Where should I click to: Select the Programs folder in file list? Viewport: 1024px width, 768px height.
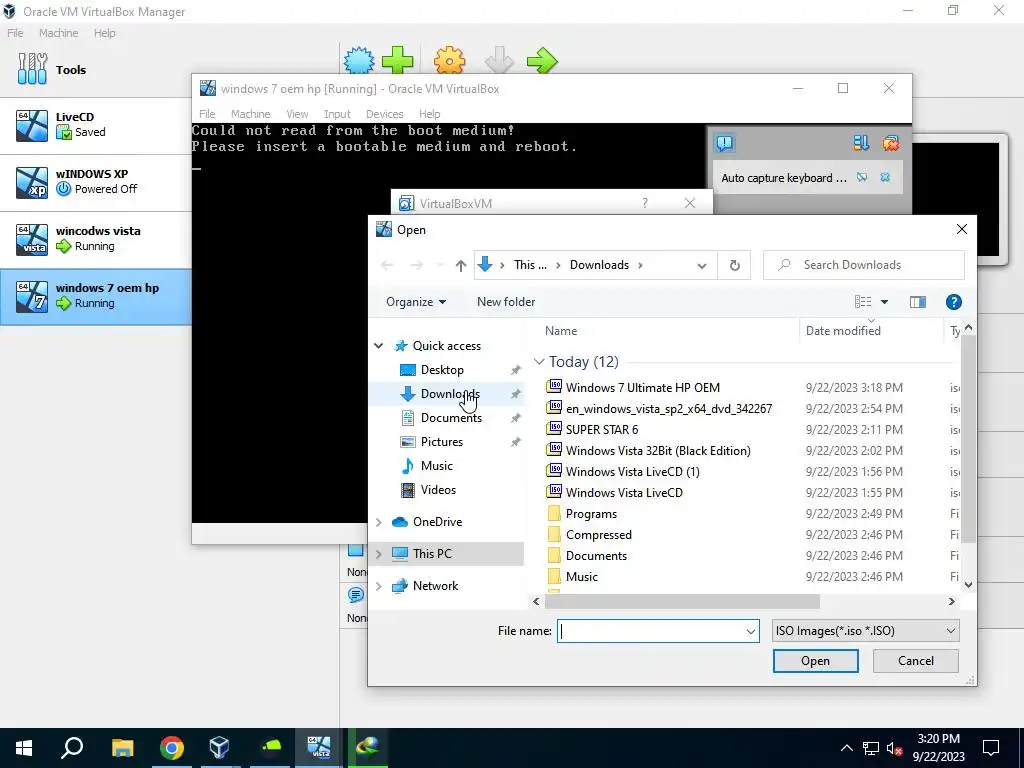click(591, 514)
